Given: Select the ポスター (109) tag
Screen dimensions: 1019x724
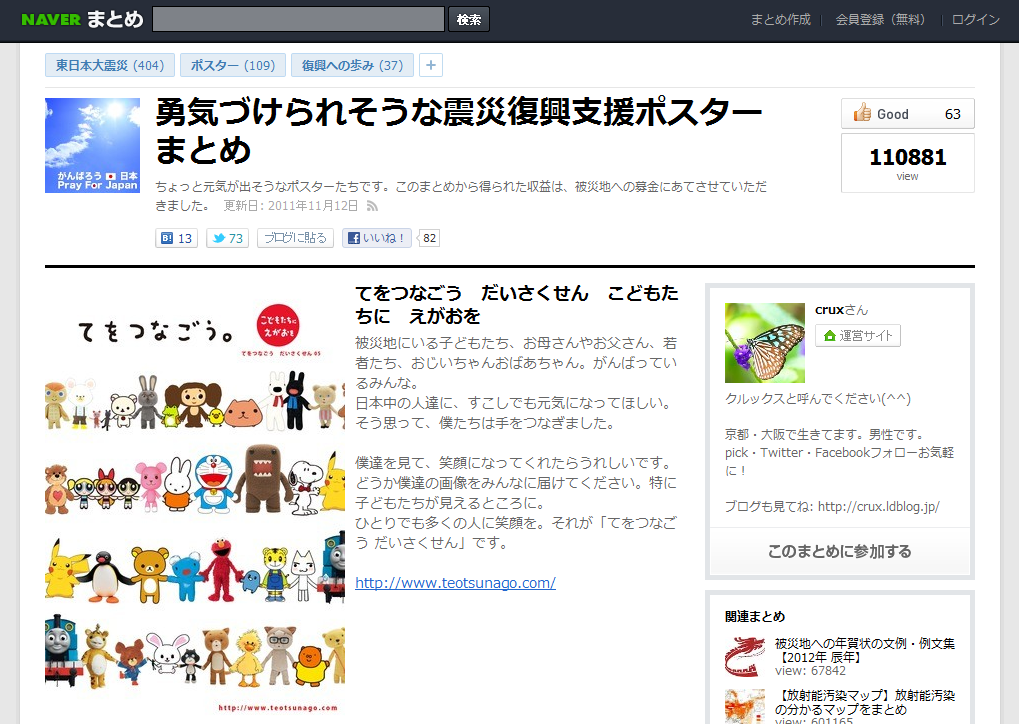Looking at the screenshot, I should 233,65.
